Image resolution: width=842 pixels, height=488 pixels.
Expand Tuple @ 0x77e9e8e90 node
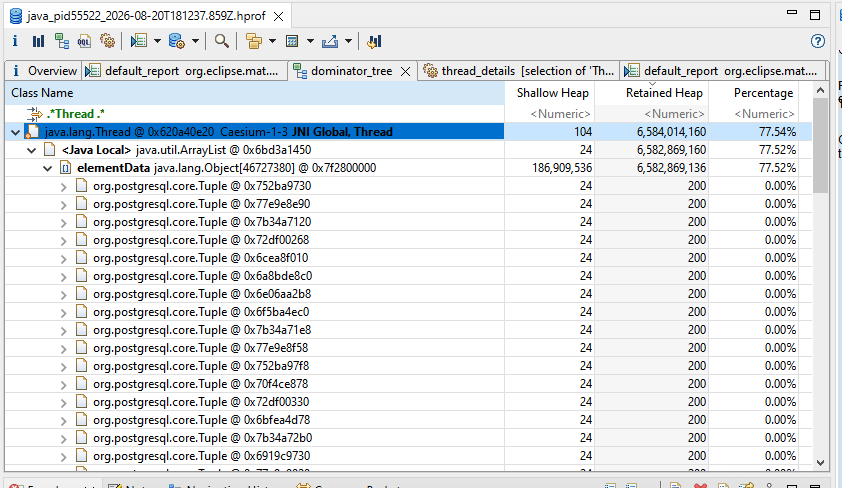point(63,205)
